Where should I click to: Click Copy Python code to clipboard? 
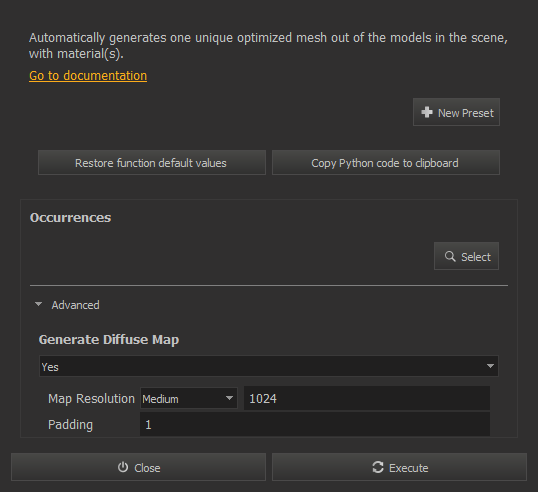386,163
